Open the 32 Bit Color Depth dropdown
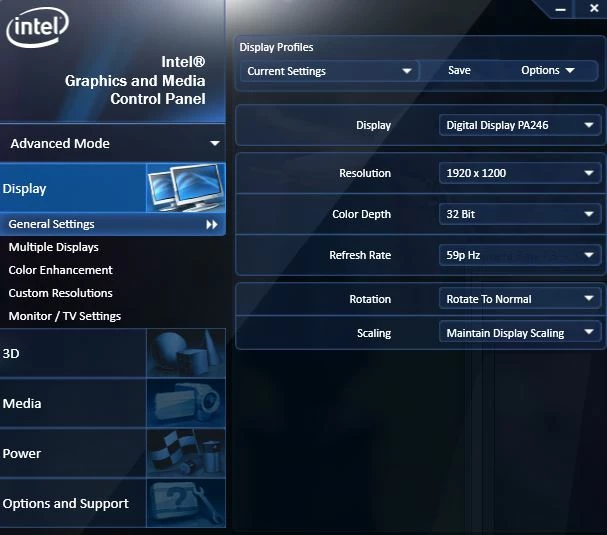The width and height of the screenshot is (607, 535). (520, 214)
